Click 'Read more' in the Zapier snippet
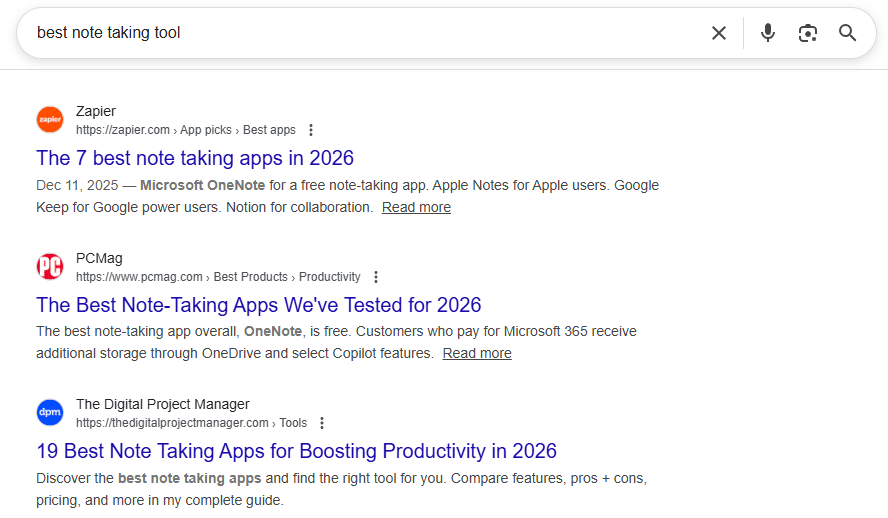The width and height of the screenshot is (888, 518). tap(416, 207)
